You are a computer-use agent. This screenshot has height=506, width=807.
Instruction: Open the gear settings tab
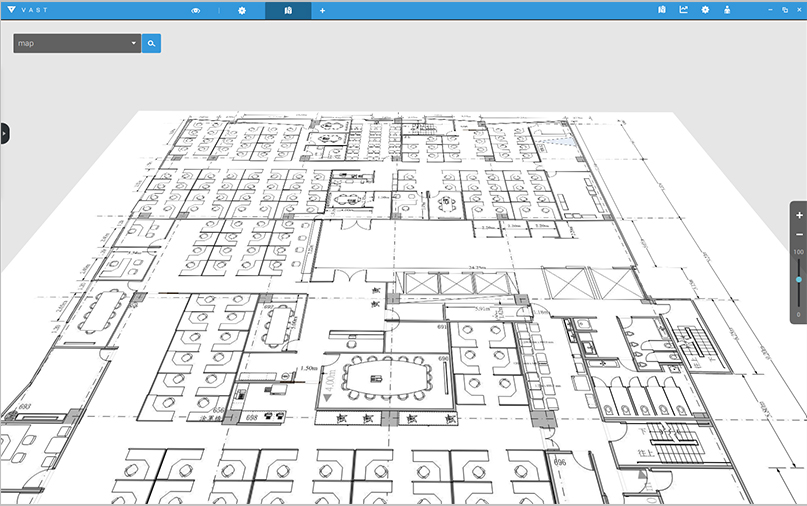[241, 10]
